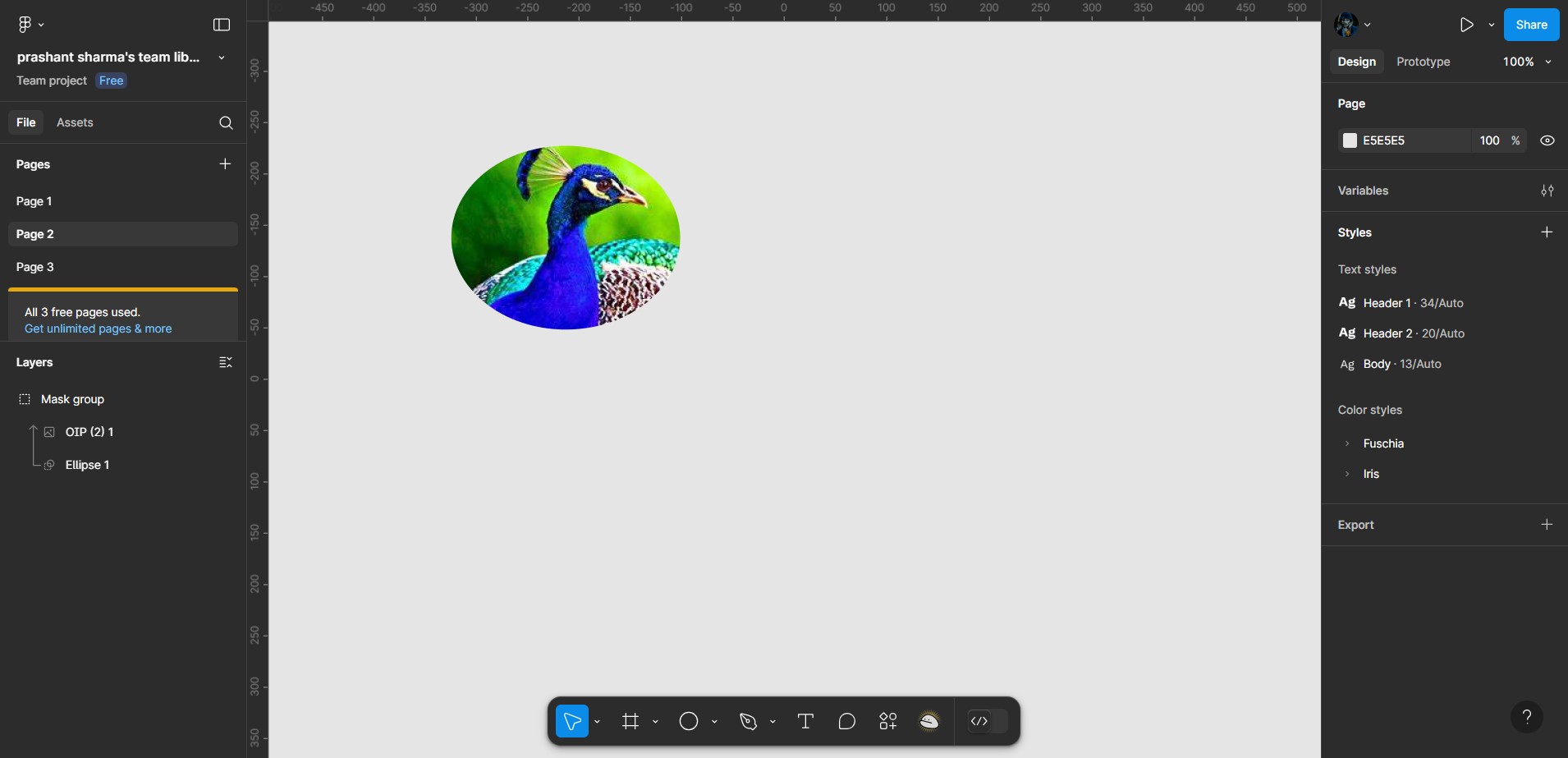Toggle sidebar with the minimize UI icon
This screenshot has width=1568, height=758.
pyautogui.click(x=222, y=25)
